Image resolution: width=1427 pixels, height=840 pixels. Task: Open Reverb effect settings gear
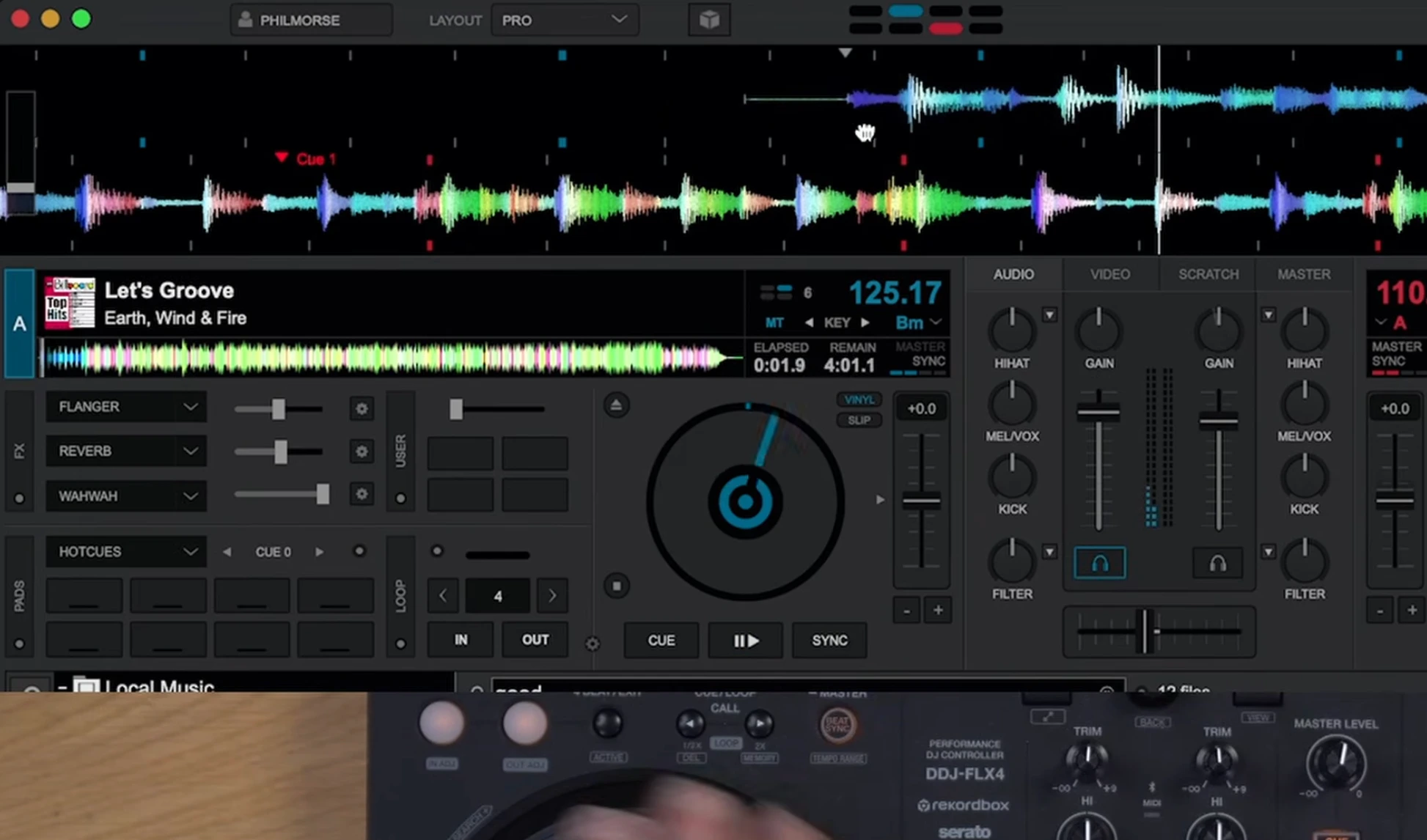[362, 452]
